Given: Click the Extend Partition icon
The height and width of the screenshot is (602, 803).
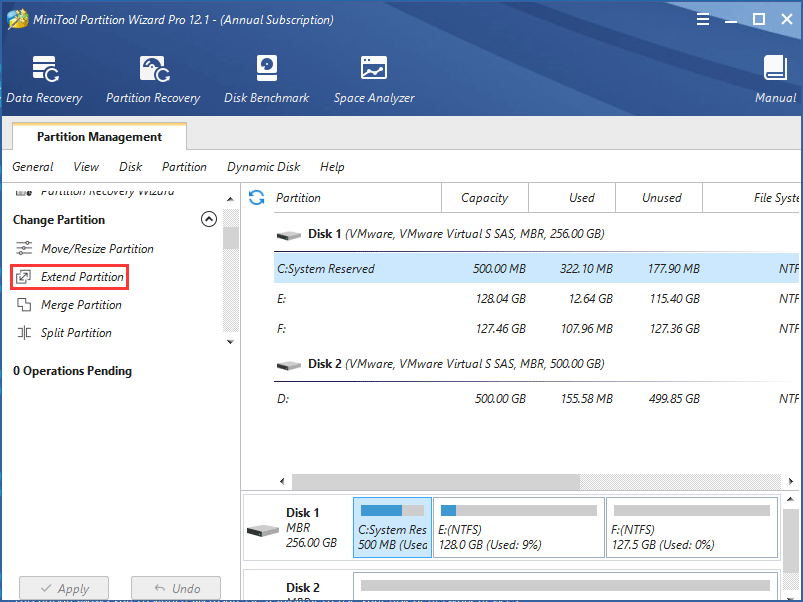Looking at the screenshot, I should 24,277.
